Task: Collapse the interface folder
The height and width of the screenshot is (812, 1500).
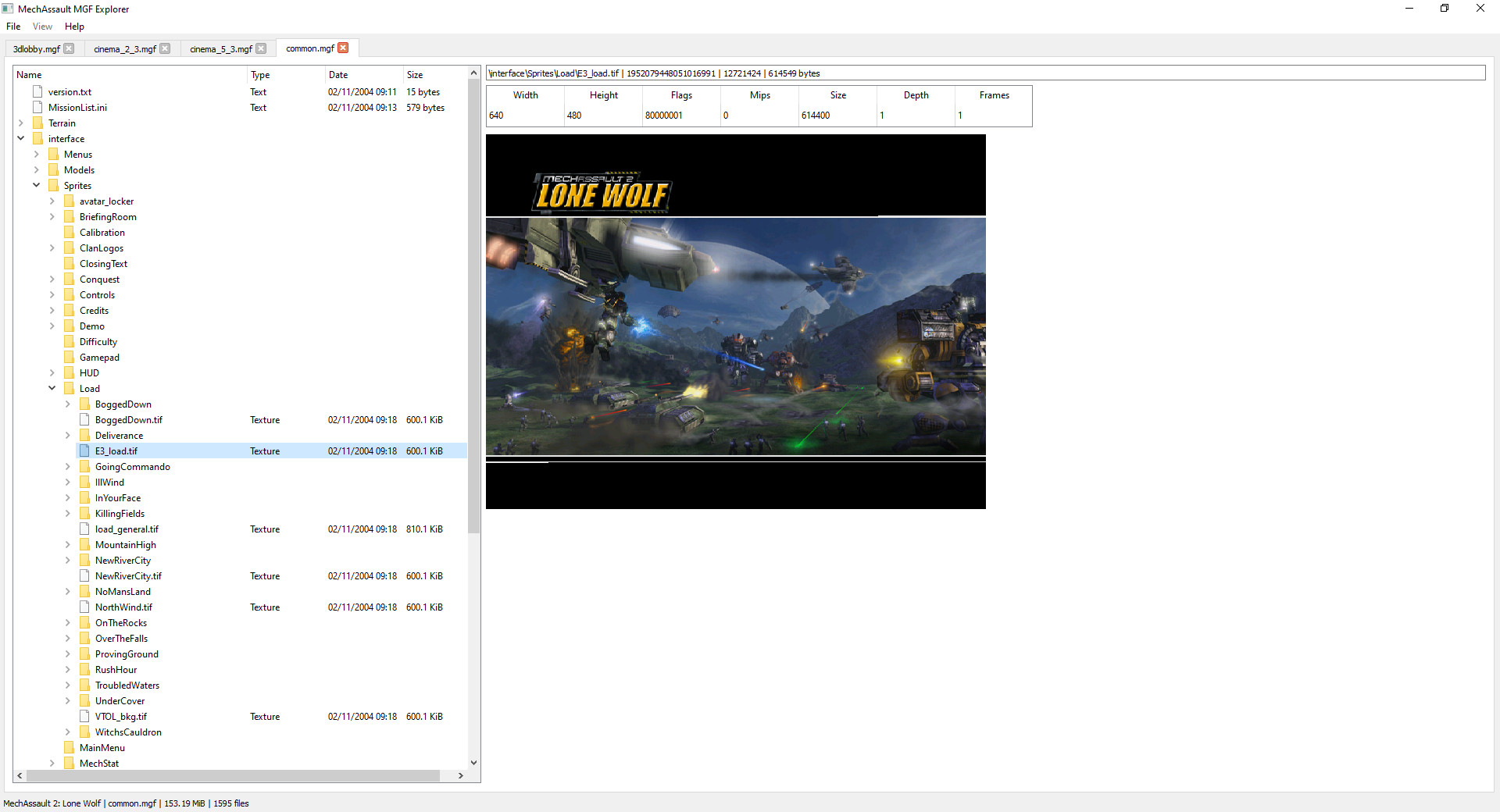Action: click(21, 139)
